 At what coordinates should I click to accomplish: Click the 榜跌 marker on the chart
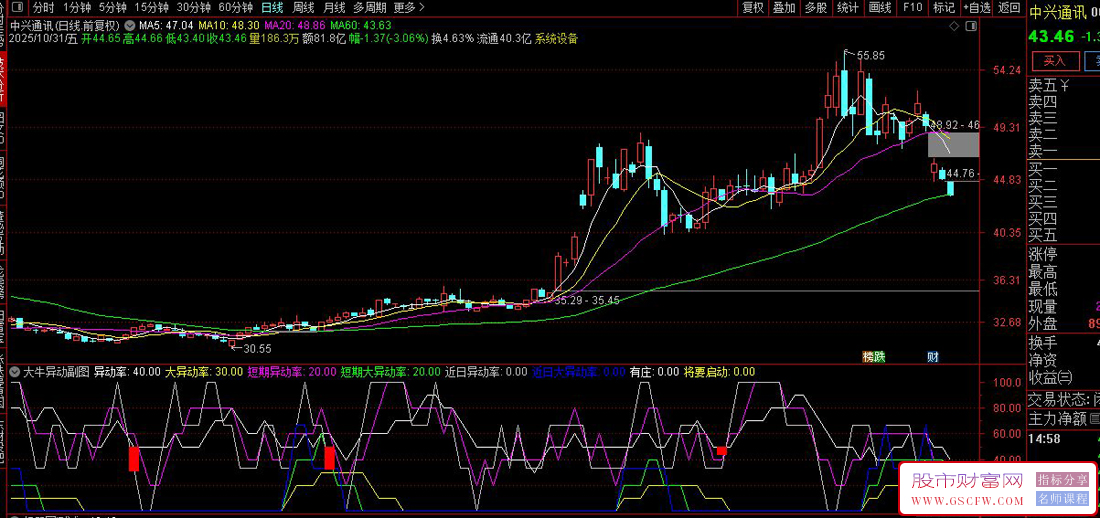tap(874, 357)
